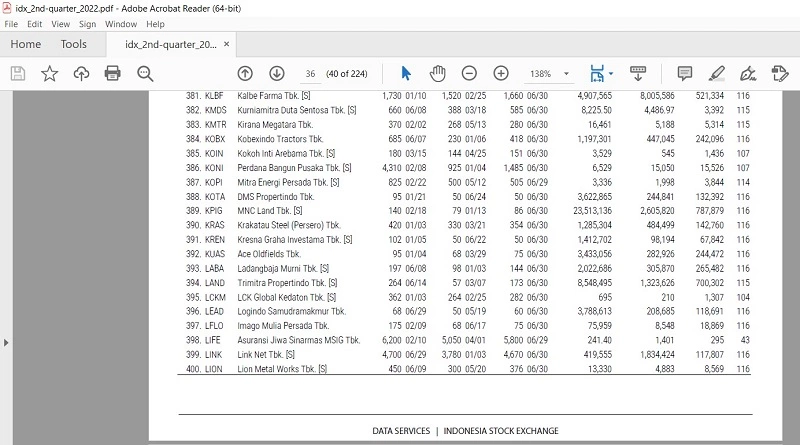
Task: Upload file to cloud icon
Action: click(x=81, y=73)
